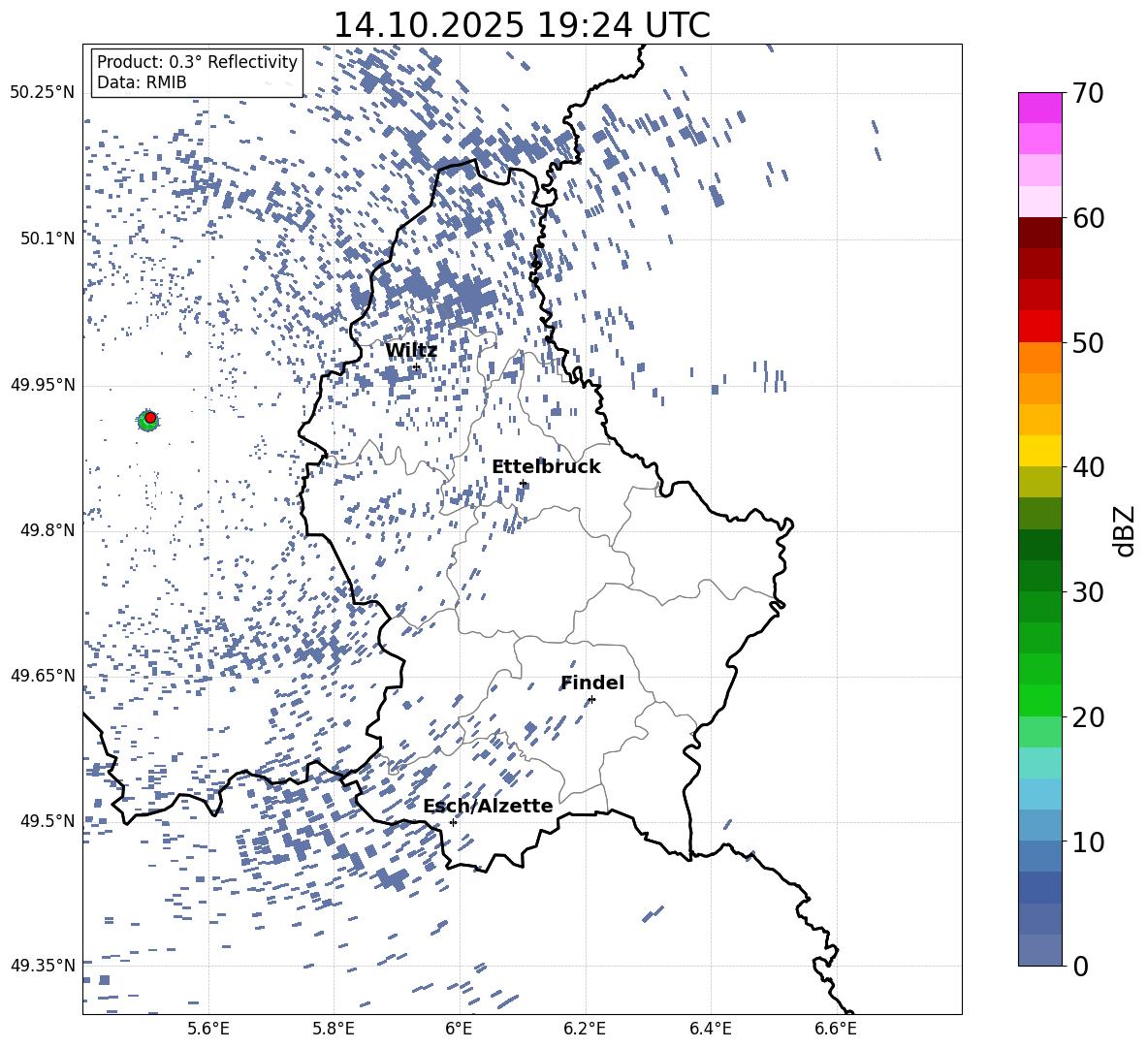
Task: Click the dBZ colorbar axis label
Action: (x=1126, y=530)
